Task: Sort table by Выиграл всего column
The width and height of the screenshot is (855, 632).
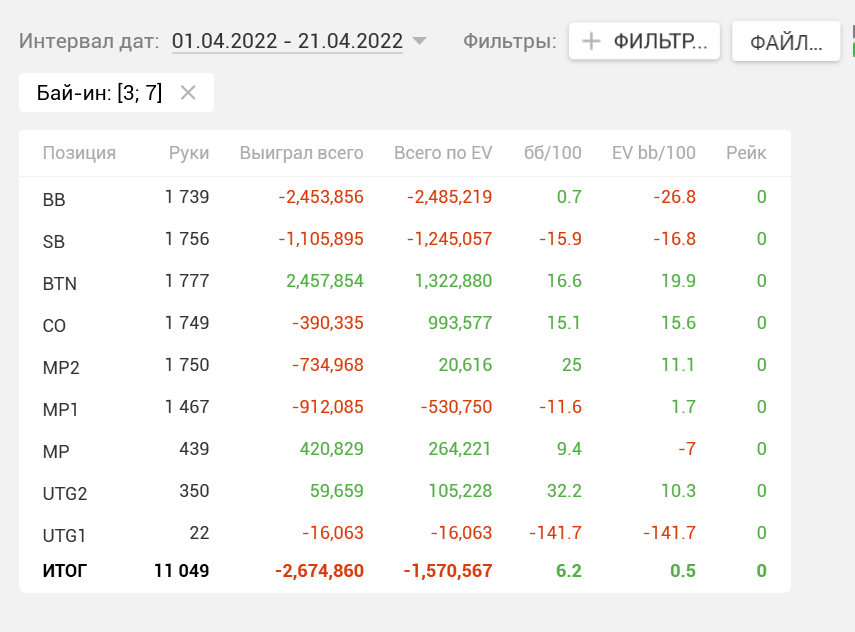Action: (302, 153)
